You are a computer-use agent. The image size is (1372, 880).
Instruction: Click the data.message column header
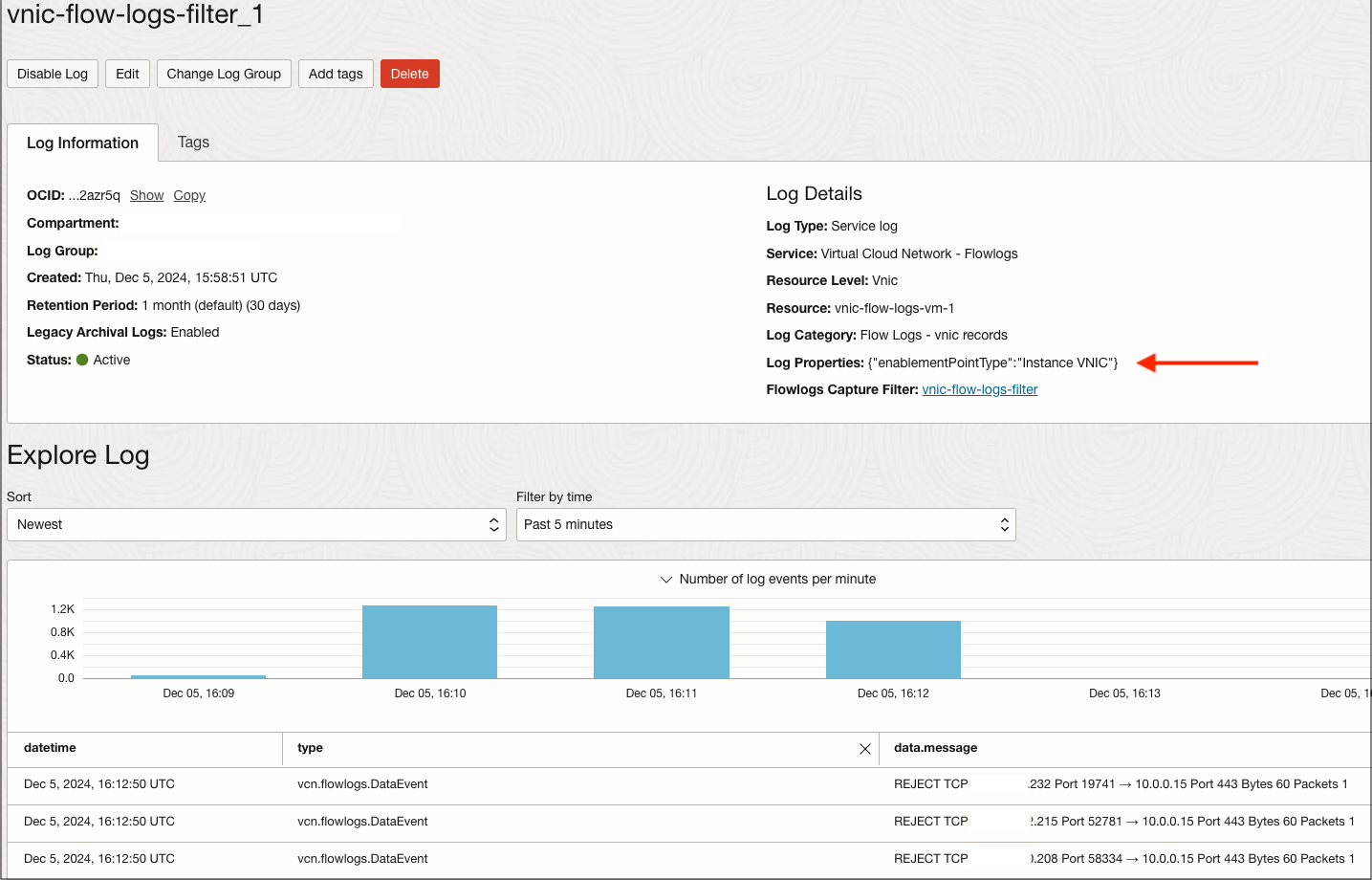(x=935, y=748)
